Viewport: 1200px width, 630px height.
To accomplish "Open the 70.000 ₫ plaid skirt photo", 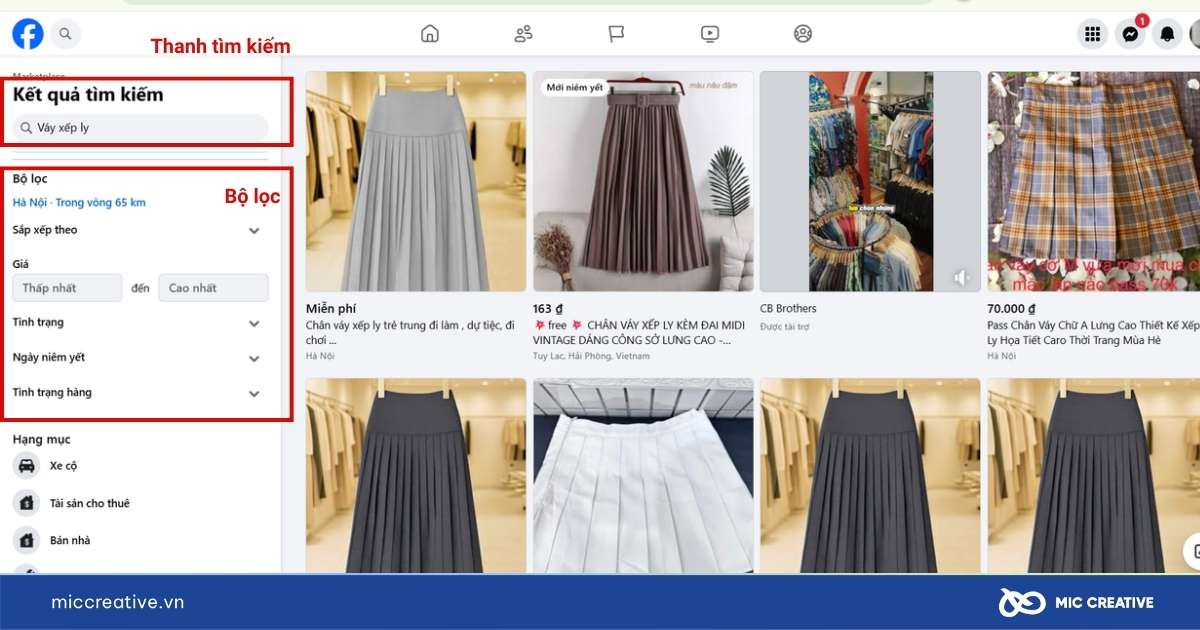I will tap(1094, 181).
